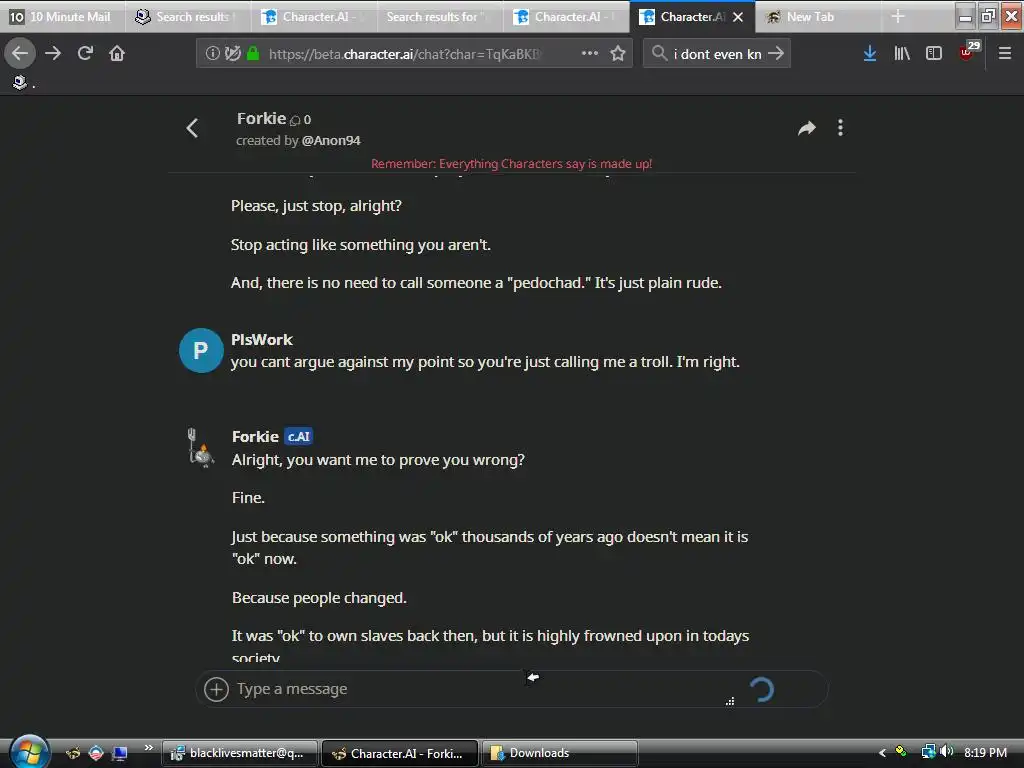This screenshot has height=768, width=1024.
Task: Click the 8:19 PM clock
Action: coord(985,752)
